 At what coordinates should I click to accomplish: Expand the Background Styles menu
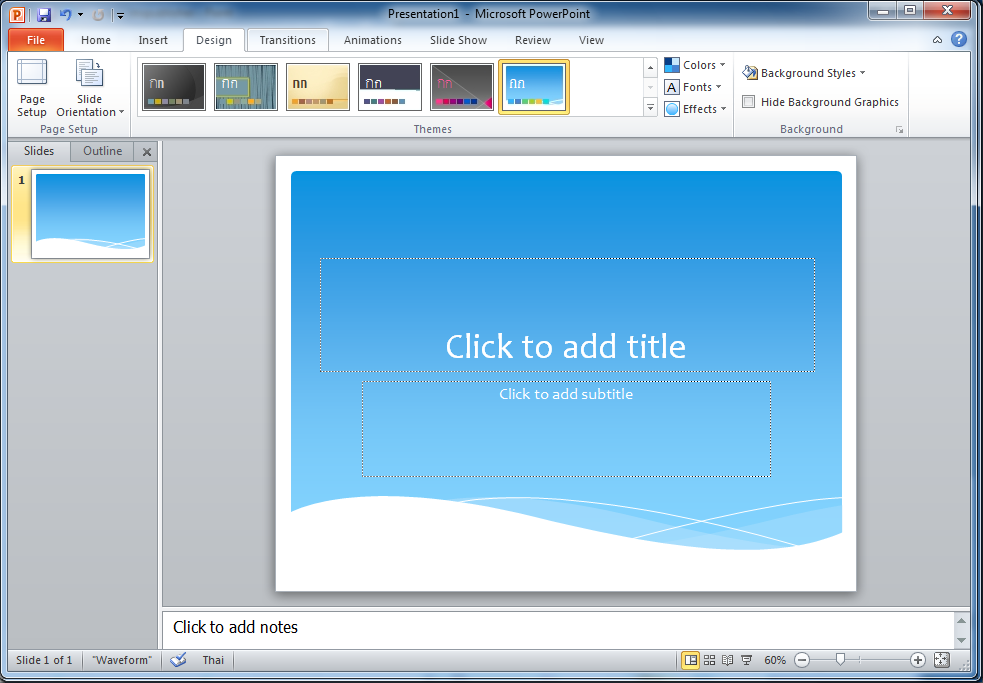pos(805,73)
